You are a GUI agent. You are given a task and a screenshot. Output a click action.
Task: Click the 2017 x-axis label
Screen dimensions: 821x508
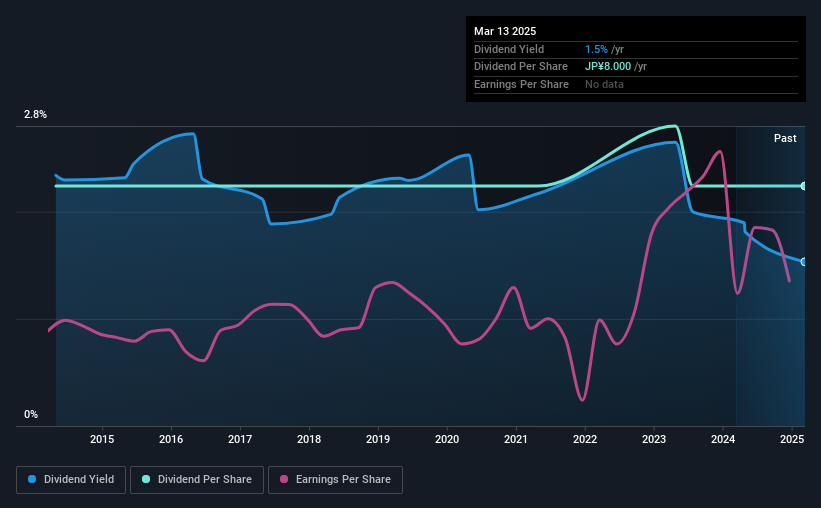pyautogui.click(x=240, y=439)
